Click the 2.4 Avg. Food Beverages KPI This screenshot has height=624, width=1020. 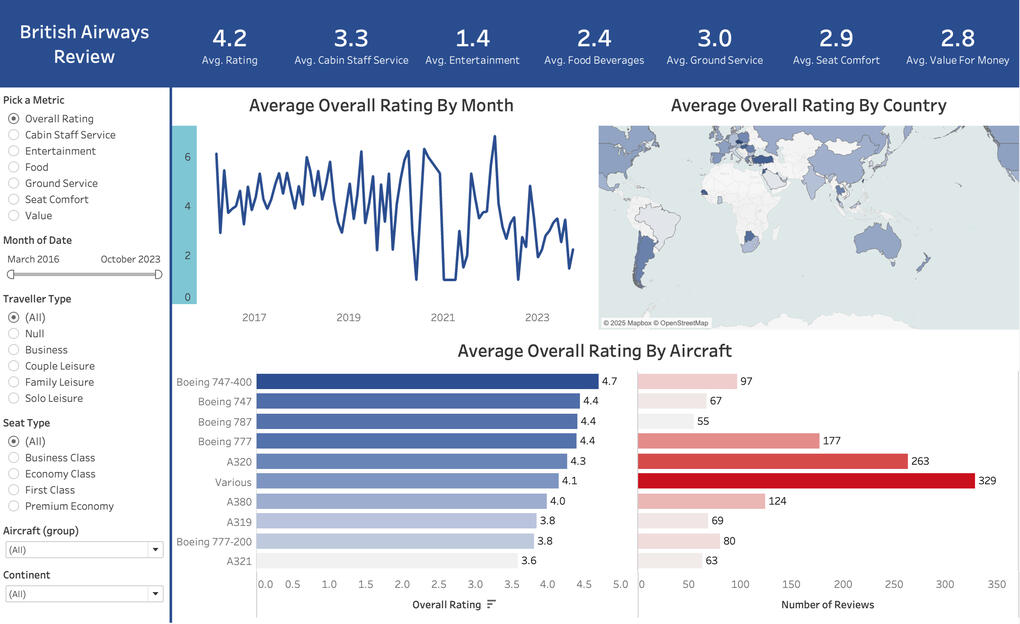pos(594,46)
